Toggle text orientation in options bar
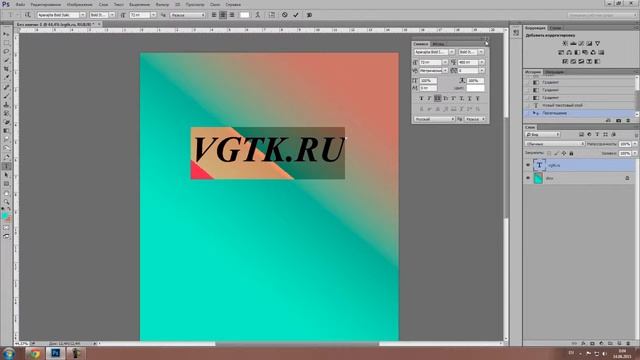Screen dimensions: 640x360 pyautogui.click(x=27, y=15)
